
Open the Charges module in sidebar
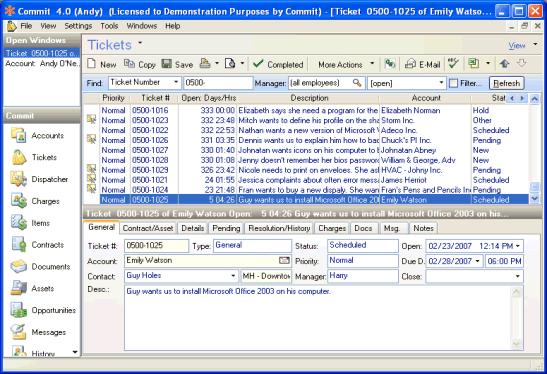click(x=35, y=201)
